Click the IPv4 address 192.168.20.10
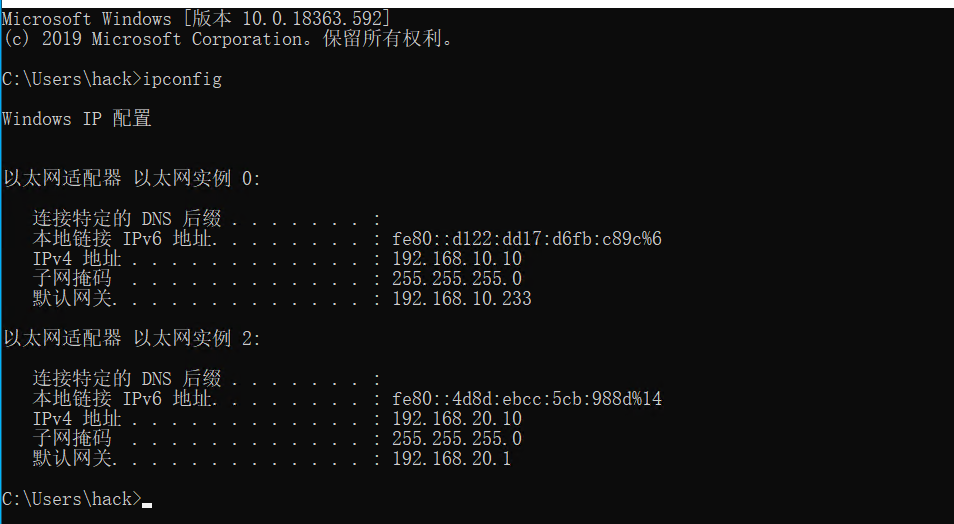Viewport: 954px width, 524px height. (x=457, y=419)
